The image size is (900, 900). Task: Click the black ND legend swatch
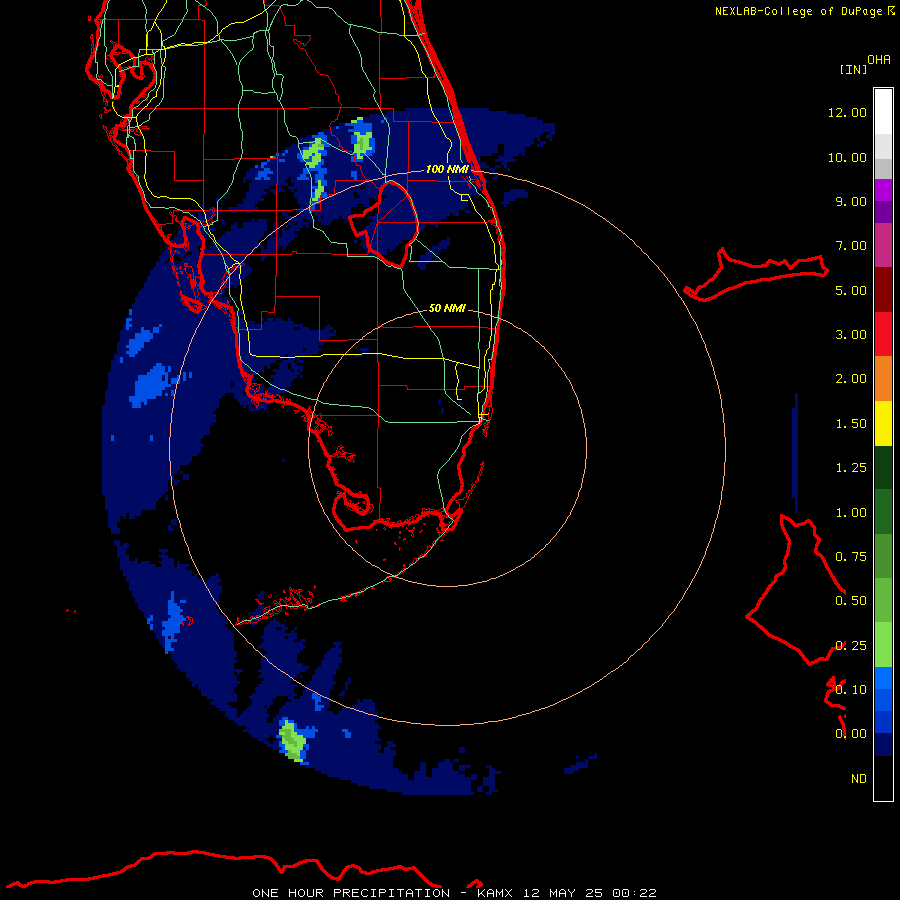coord(883,778)
